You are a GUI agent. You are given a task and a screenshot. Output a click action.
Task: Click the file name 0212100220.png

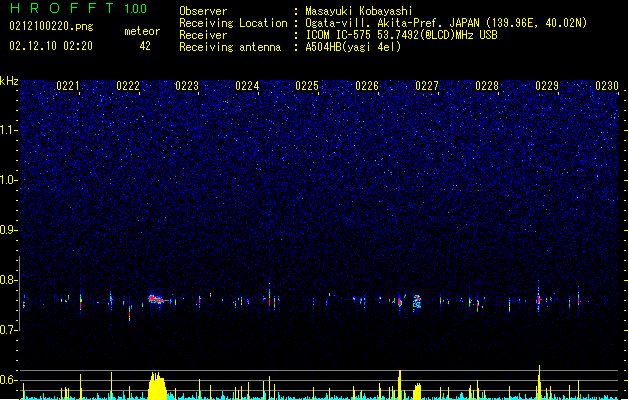click(51, 27)
